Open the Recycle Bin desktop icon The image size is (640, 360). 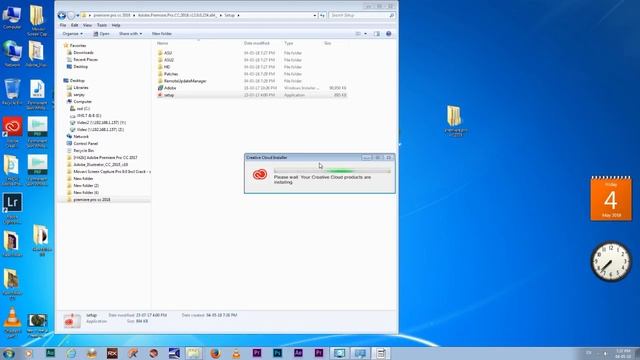click(12, 92)
